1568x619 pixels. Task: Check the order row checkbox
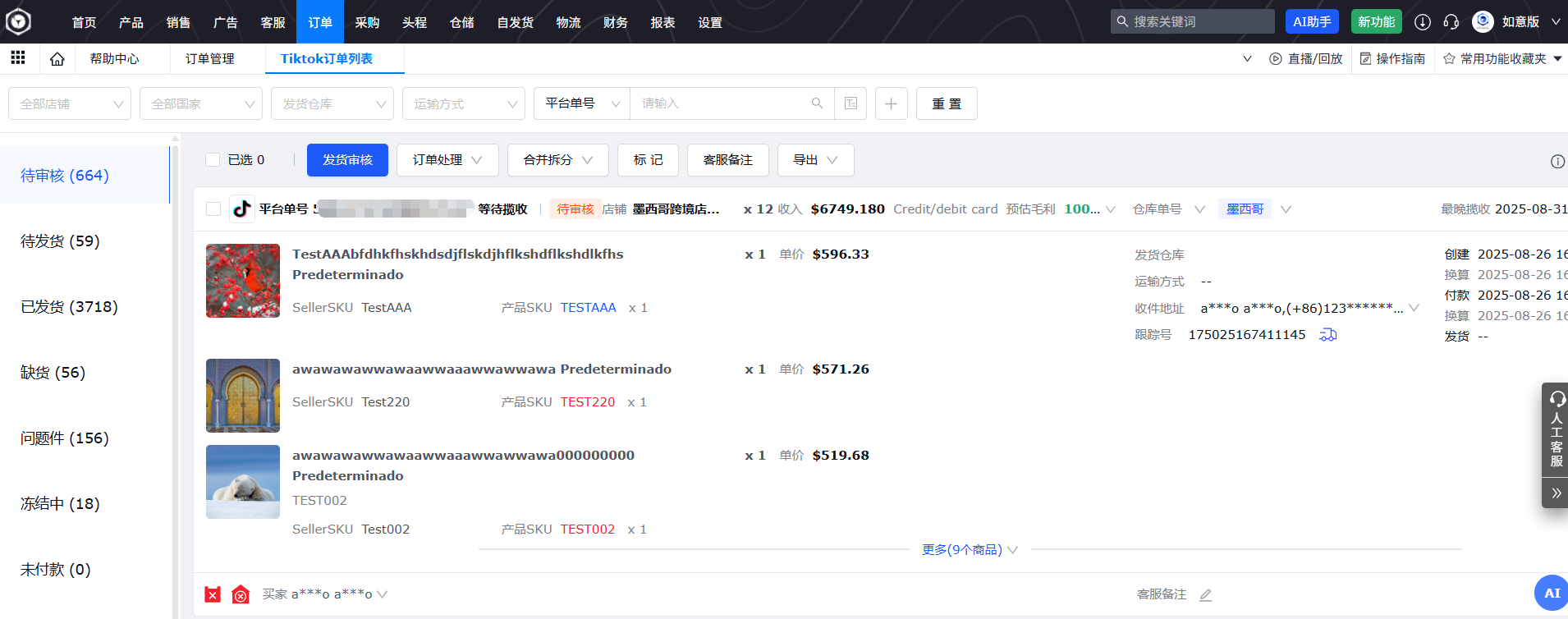click(x=213, y=209)
